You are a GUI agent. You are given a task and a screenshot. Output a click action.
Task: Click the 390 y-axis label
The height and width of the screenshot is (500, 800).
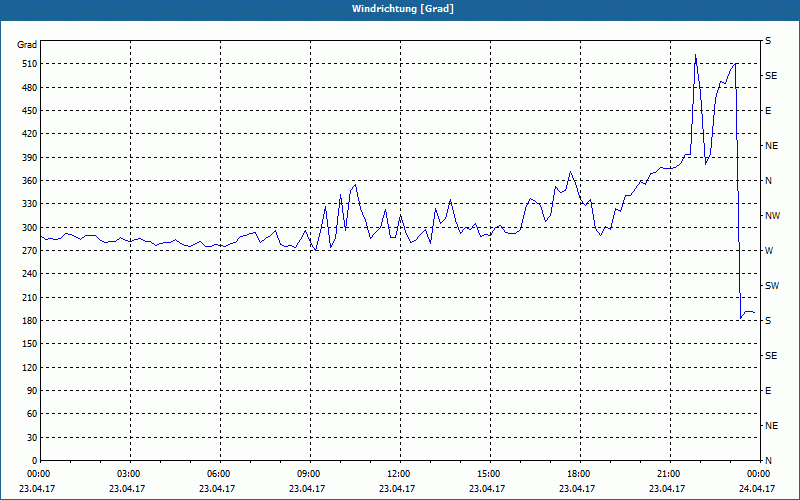[x=29, y=158]
